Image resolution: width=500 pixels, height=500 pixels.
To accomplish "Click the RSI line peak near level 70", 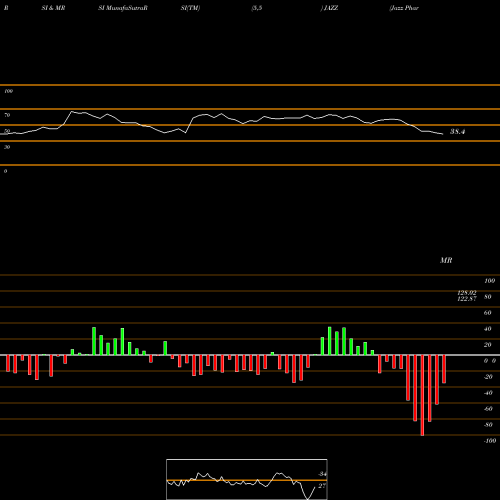I will click(x=72, y=112).
